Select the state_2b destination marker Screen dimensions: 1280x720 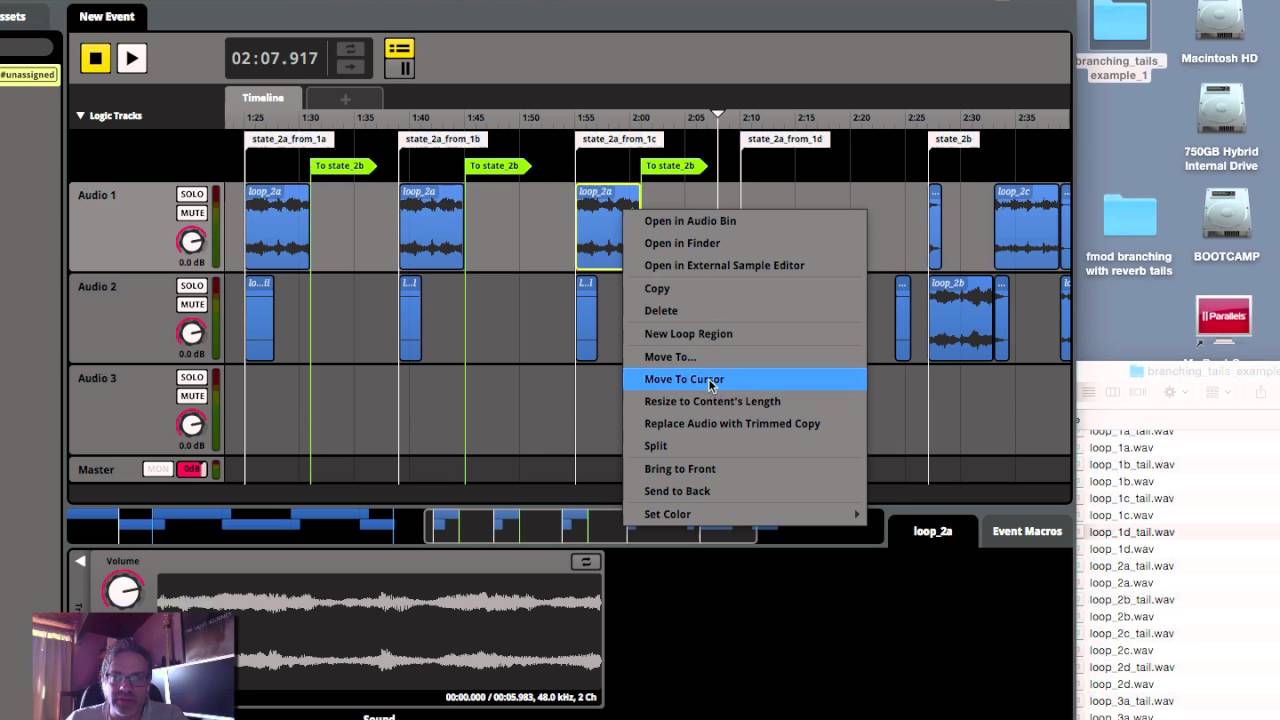(953, 139)
